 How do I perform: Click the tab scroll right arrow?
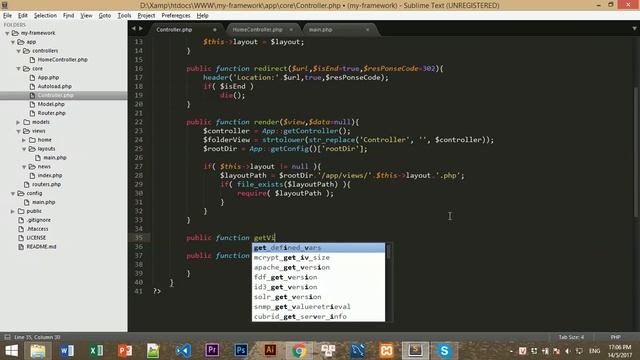click(x=141, y=29)
